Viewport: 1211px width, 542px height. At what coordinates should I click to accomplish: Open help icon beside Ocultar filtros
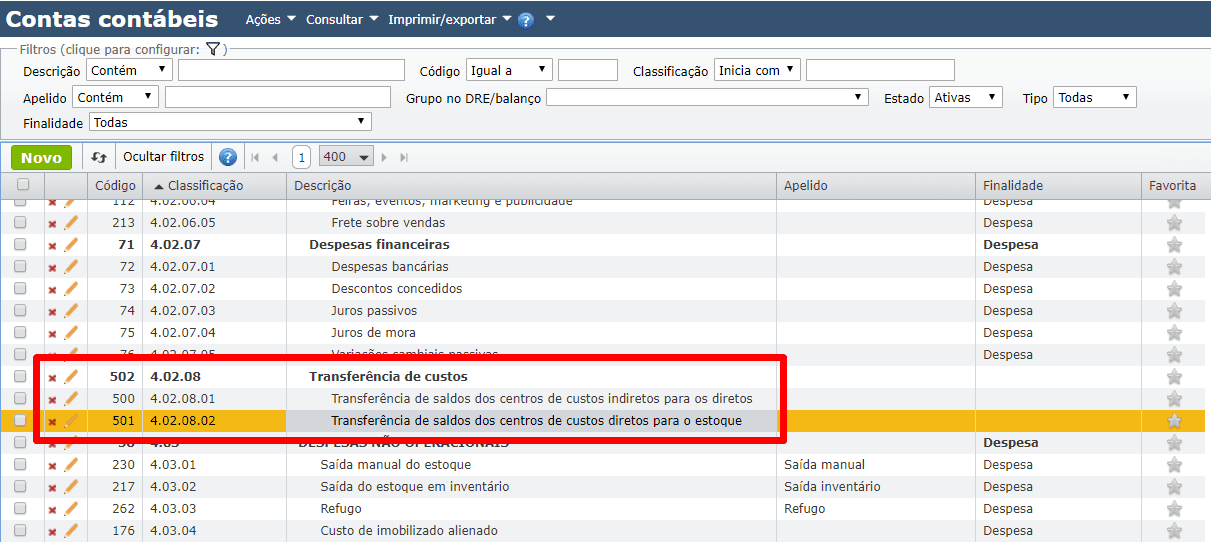coord(228,157)
